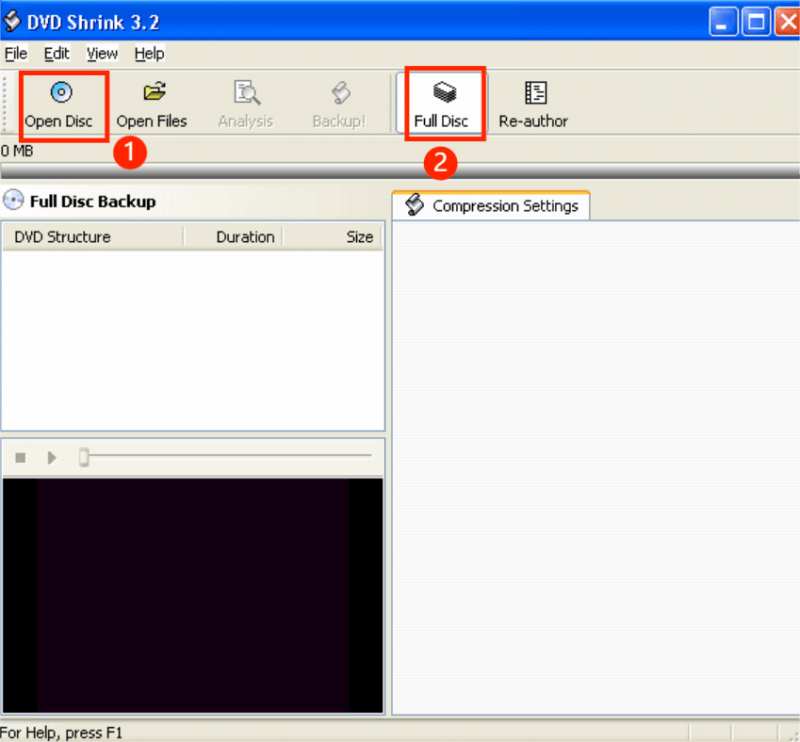Close the DVD Shrink window
The width and height of the screenshot is (800, 742).
[787, 22]
